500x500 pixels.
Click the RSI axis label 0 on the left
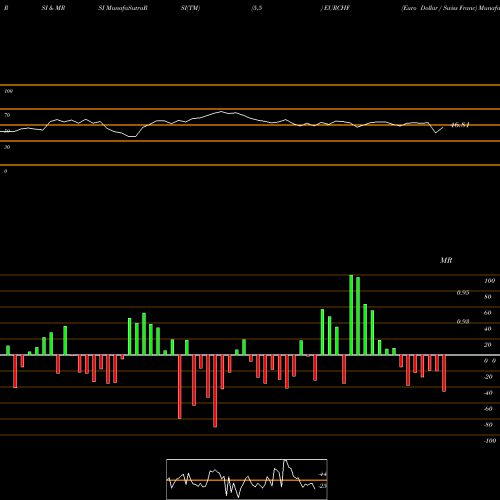tap(5, 171)
